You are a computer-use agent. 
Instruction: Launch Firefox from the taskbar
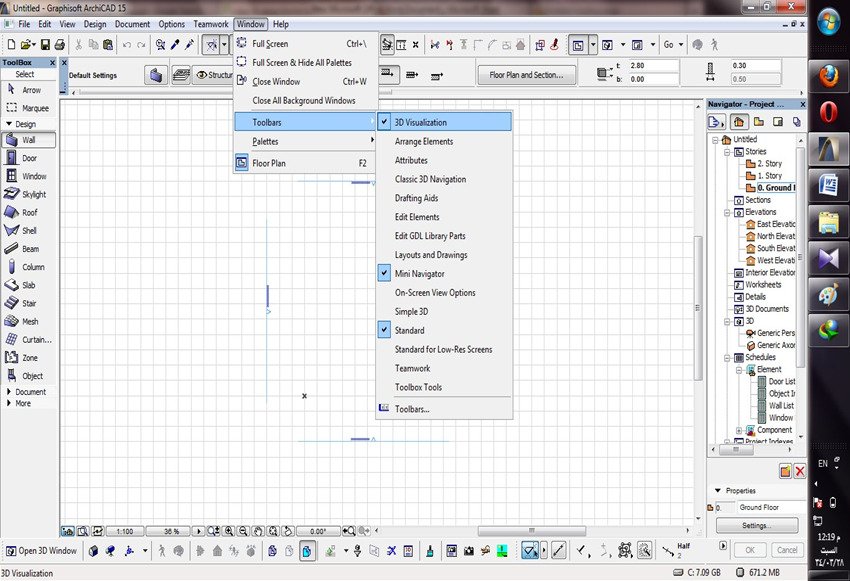click(827, 76)
